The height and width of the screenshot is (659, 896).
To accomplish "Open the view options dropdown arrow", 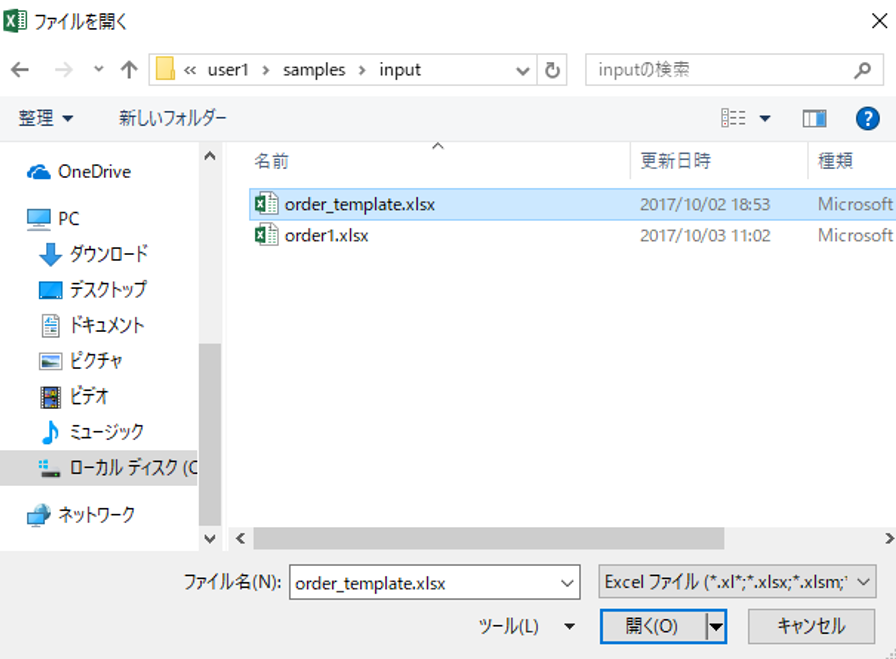I will (x=765, y=119).
